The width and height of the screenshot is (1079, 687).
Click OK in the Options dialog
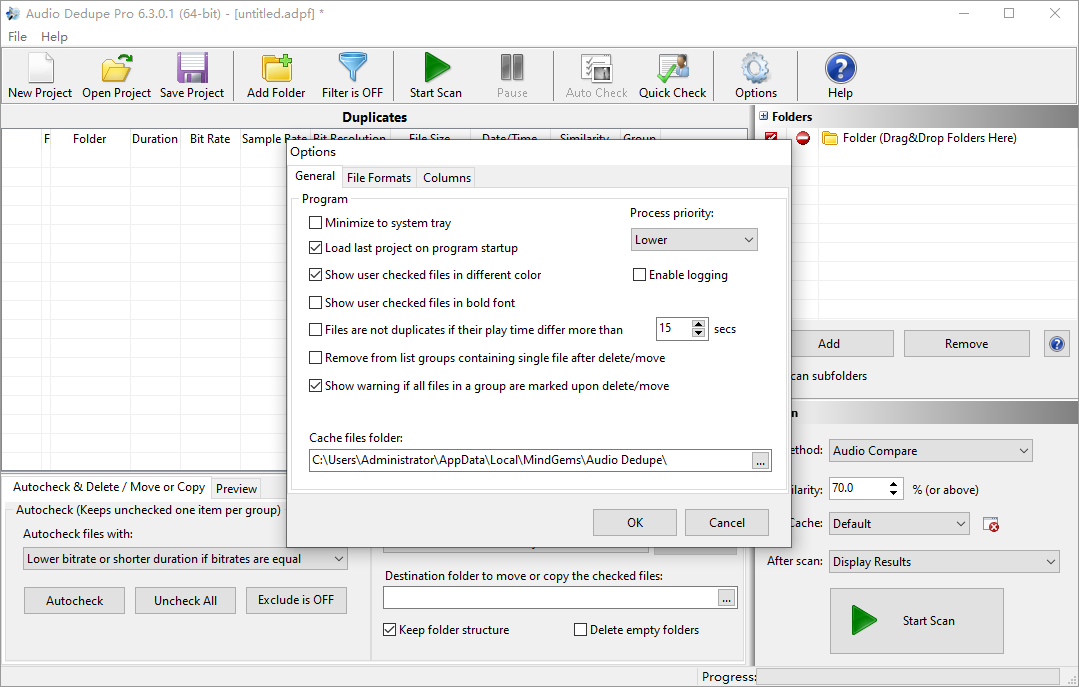coord(634,522)
